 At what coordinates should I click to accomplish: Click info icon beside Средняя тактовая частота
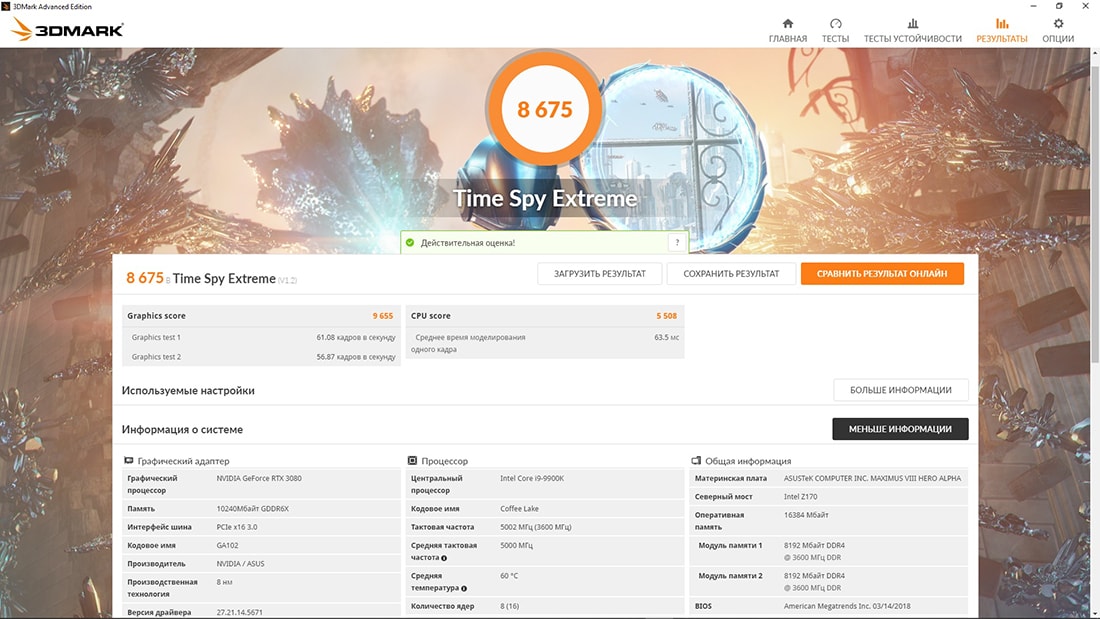(444, 558)
